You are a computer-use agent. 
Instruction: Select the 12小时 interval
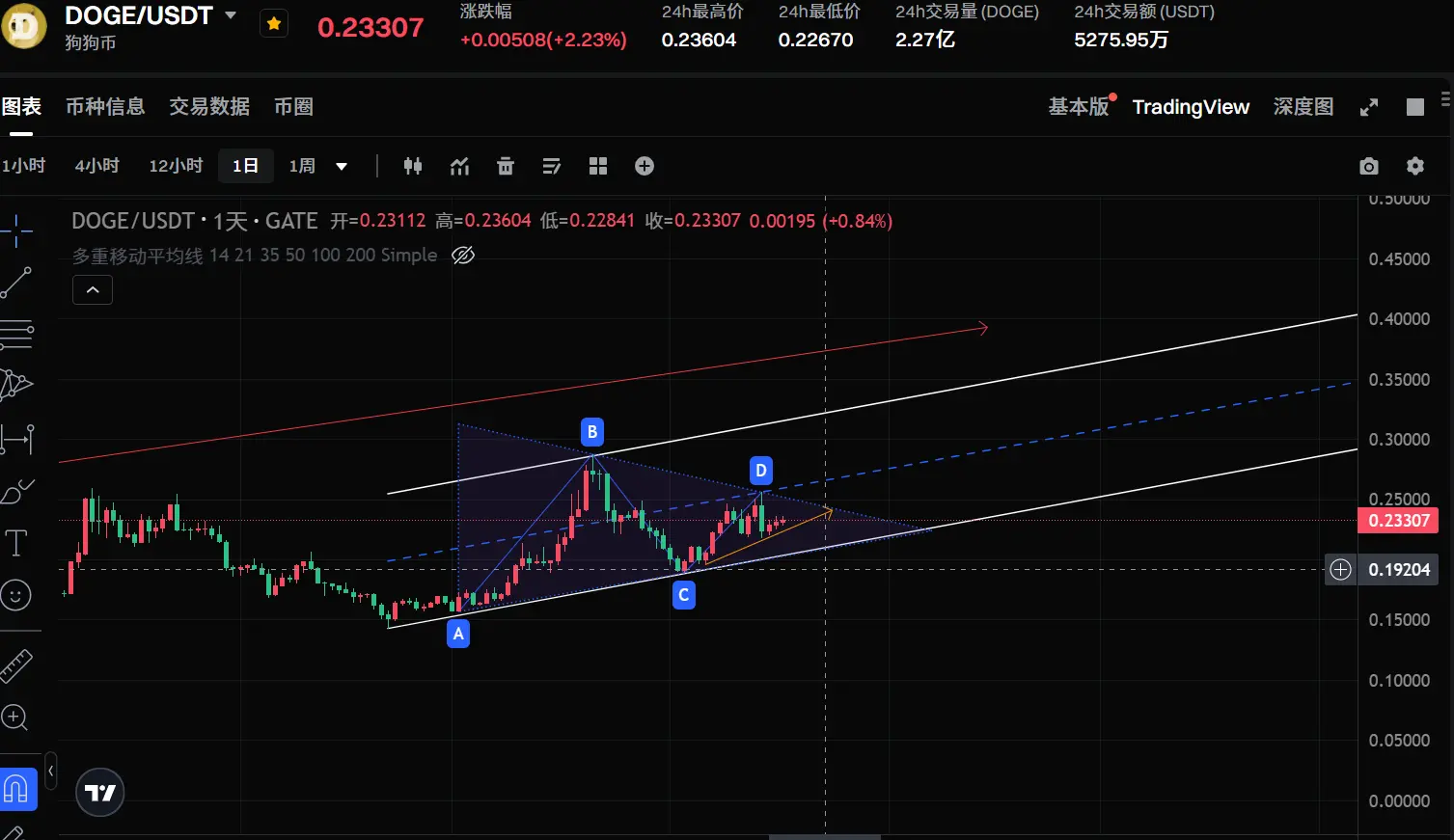tap(176, 166)
